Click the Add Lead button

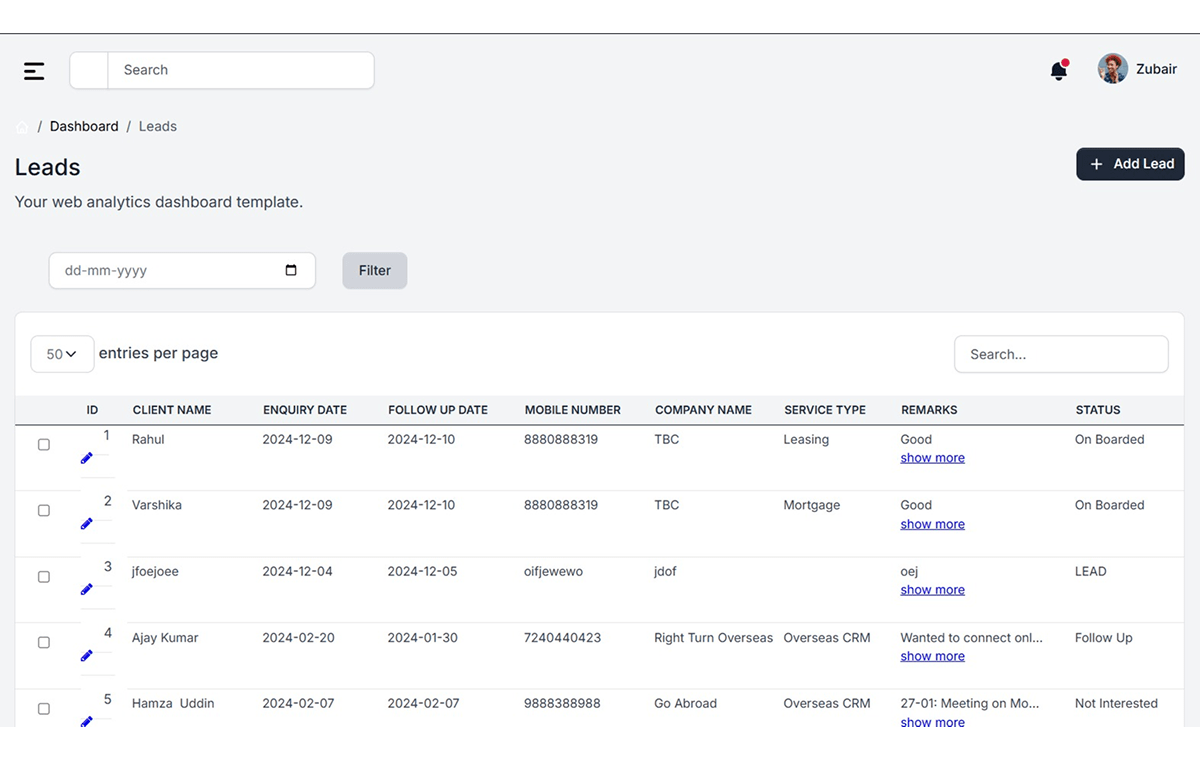(1130, 164)
